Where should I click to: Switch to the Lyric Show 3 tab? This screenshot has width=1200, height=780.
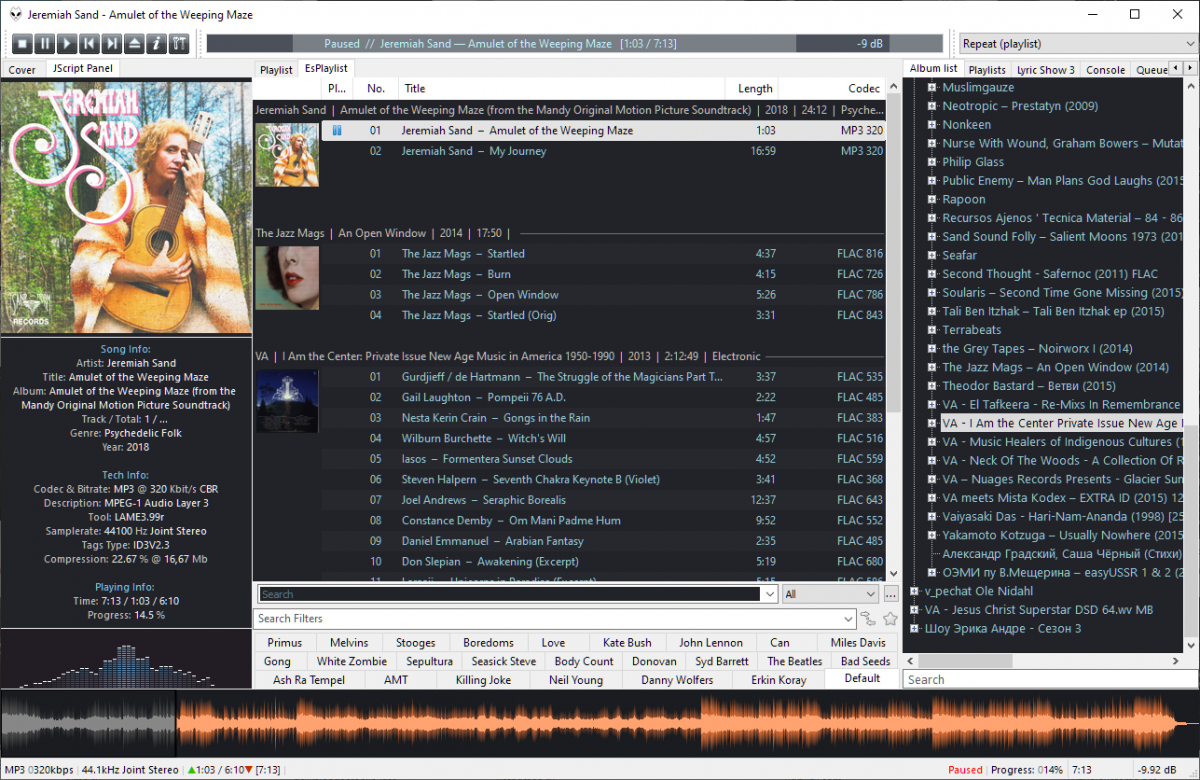click(x=1045, y=70)
